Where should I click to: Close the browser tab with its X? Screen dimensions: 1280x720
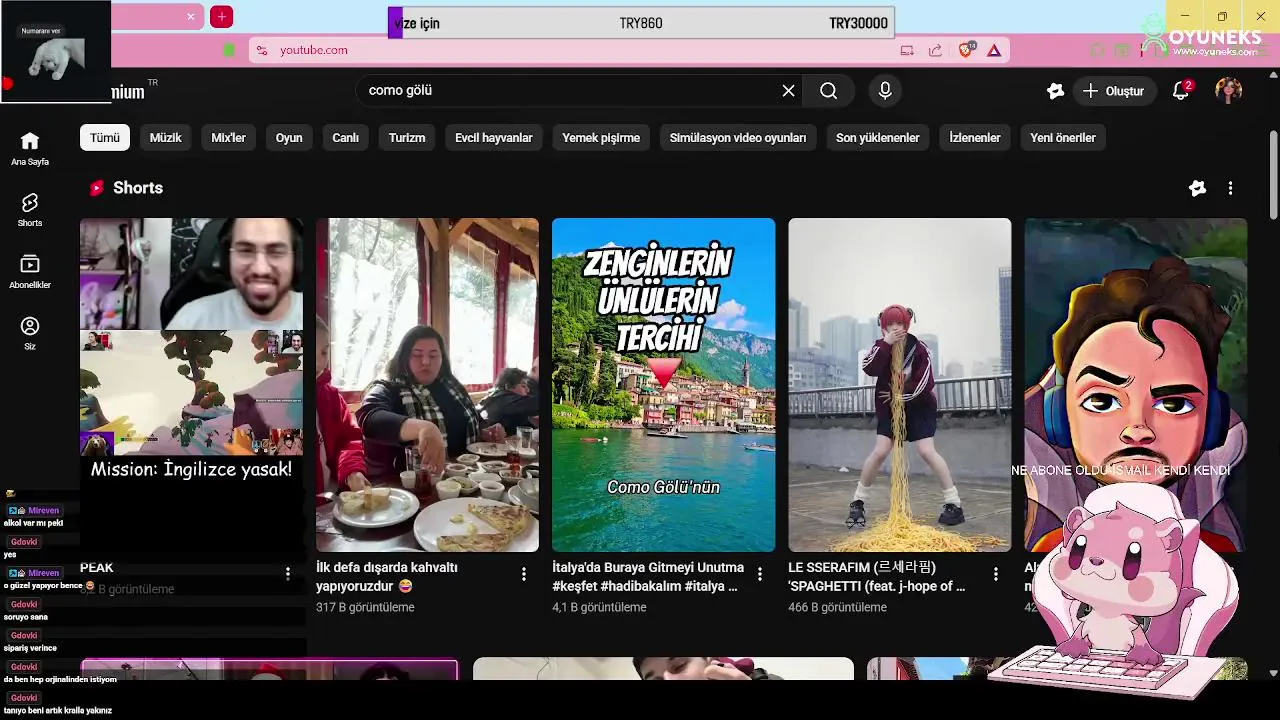pos(191,16)
